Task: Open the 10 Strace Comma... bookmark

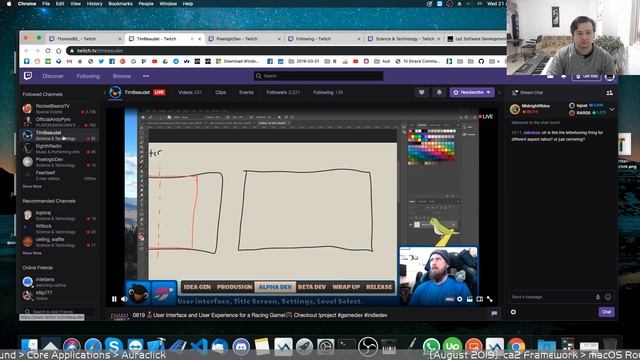Action: [x=418, y=61]
